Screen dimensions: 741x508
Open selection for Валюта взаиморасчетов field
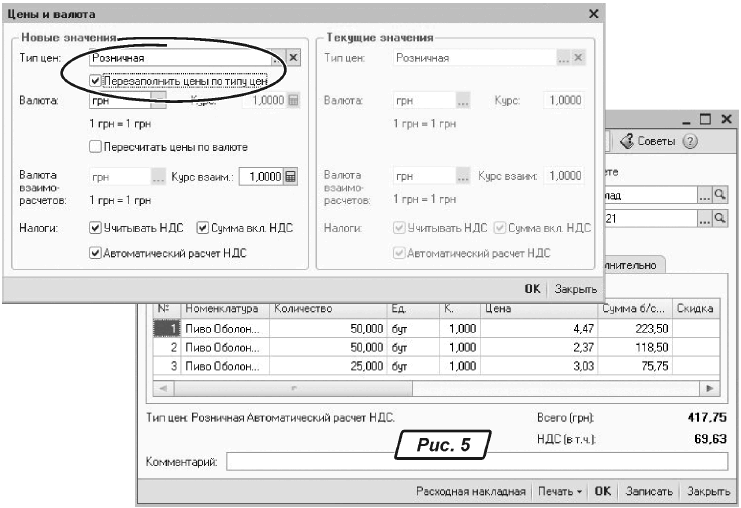(x=158, y=177)
